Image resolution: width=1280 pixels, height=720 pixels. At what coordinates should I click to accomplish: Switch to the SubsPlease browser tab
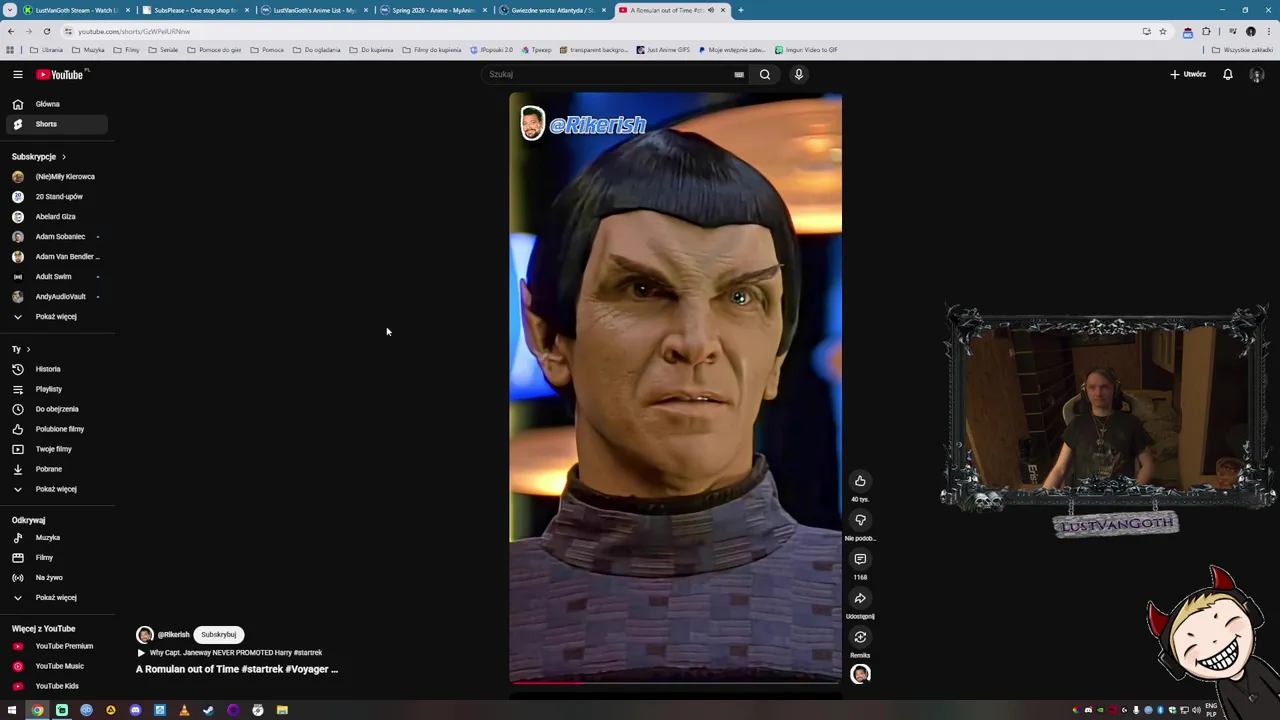point(195,10)
